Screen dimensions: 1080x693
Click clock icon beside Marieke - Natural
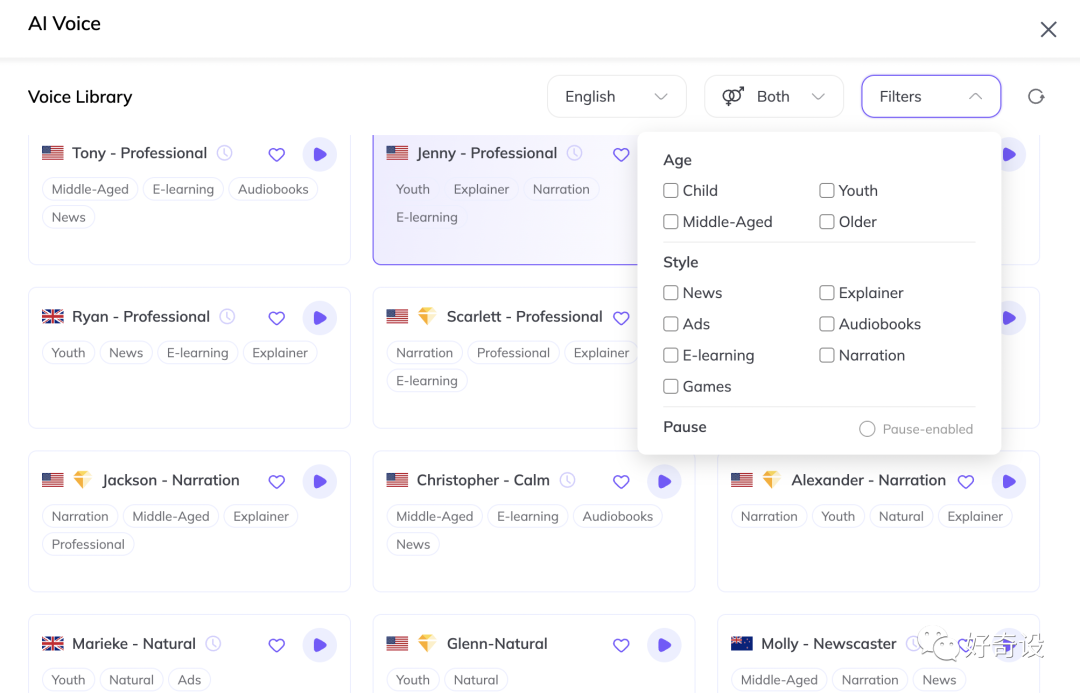pyautogui.click(x=214, y=643)
